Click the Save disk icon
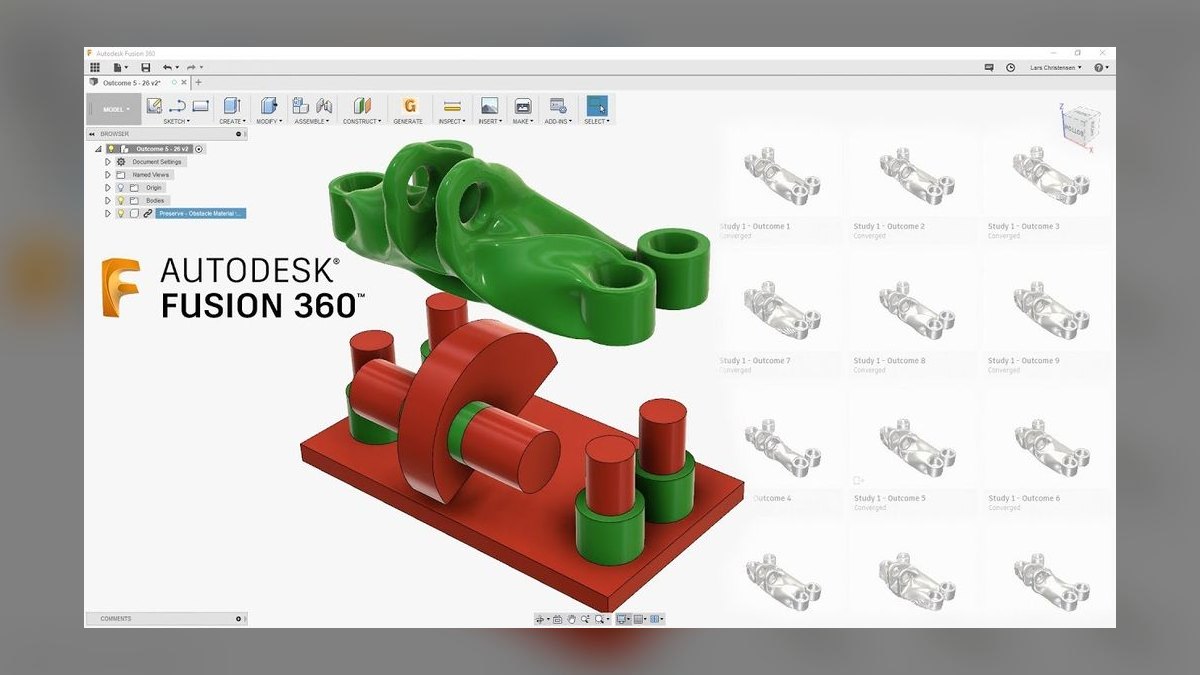The width and height of the screenshot is (1200, 675). (x=146, y=67)
